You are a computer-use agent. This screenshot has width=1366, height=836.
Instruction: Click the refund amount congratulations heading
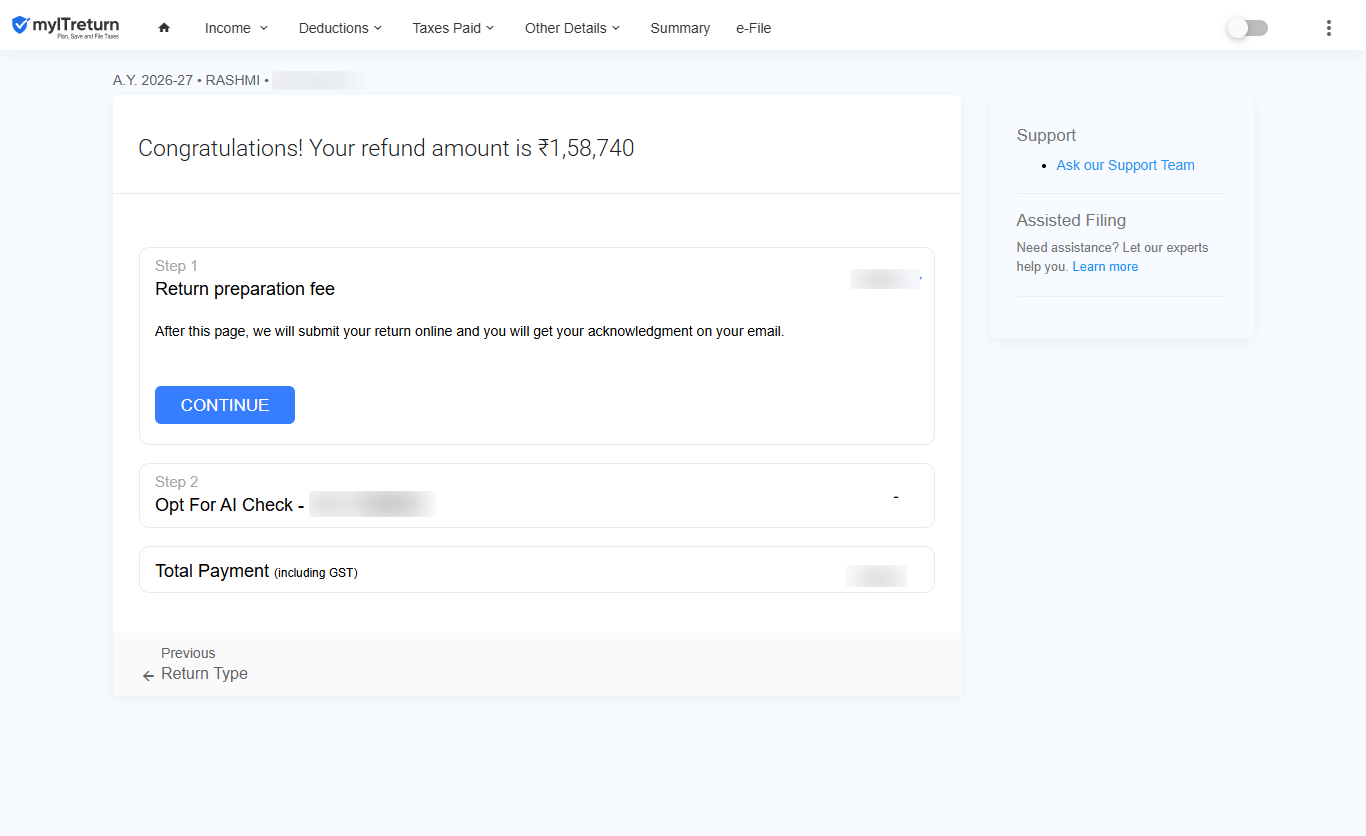(x=386, y=148)
